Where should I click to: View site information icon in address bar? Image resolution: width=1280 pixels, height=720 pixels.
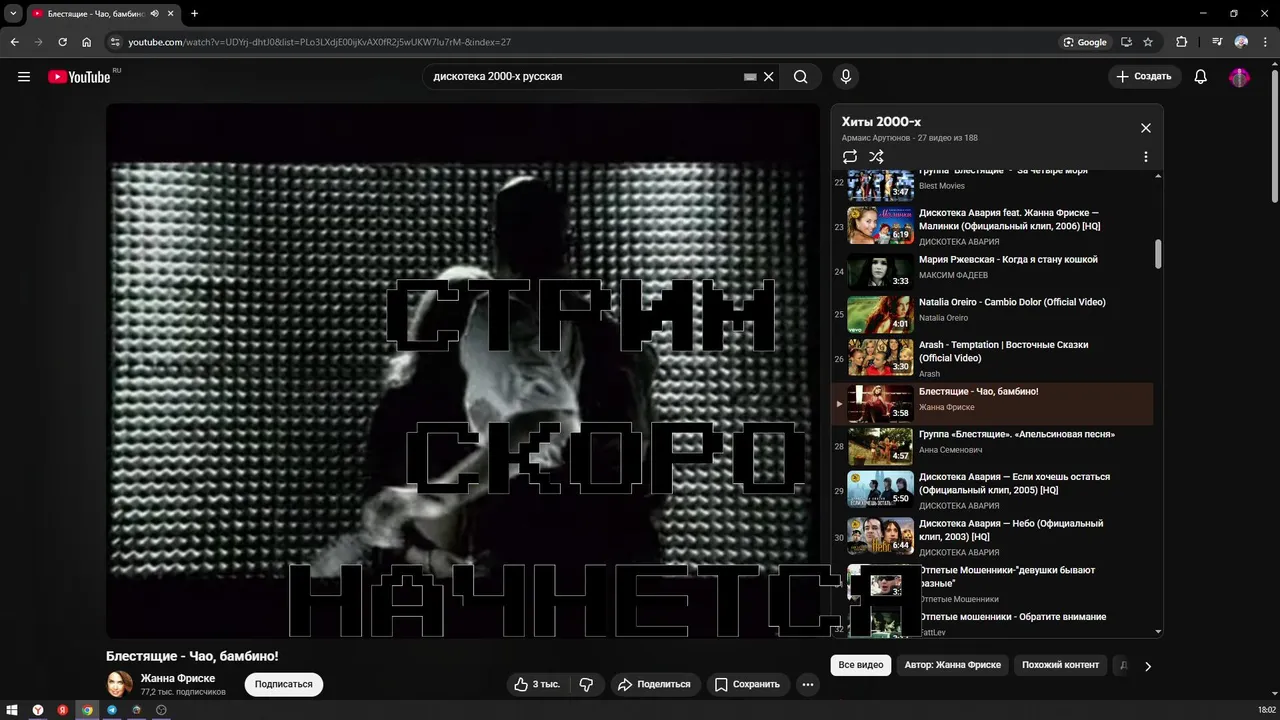(x=115, y=42)
